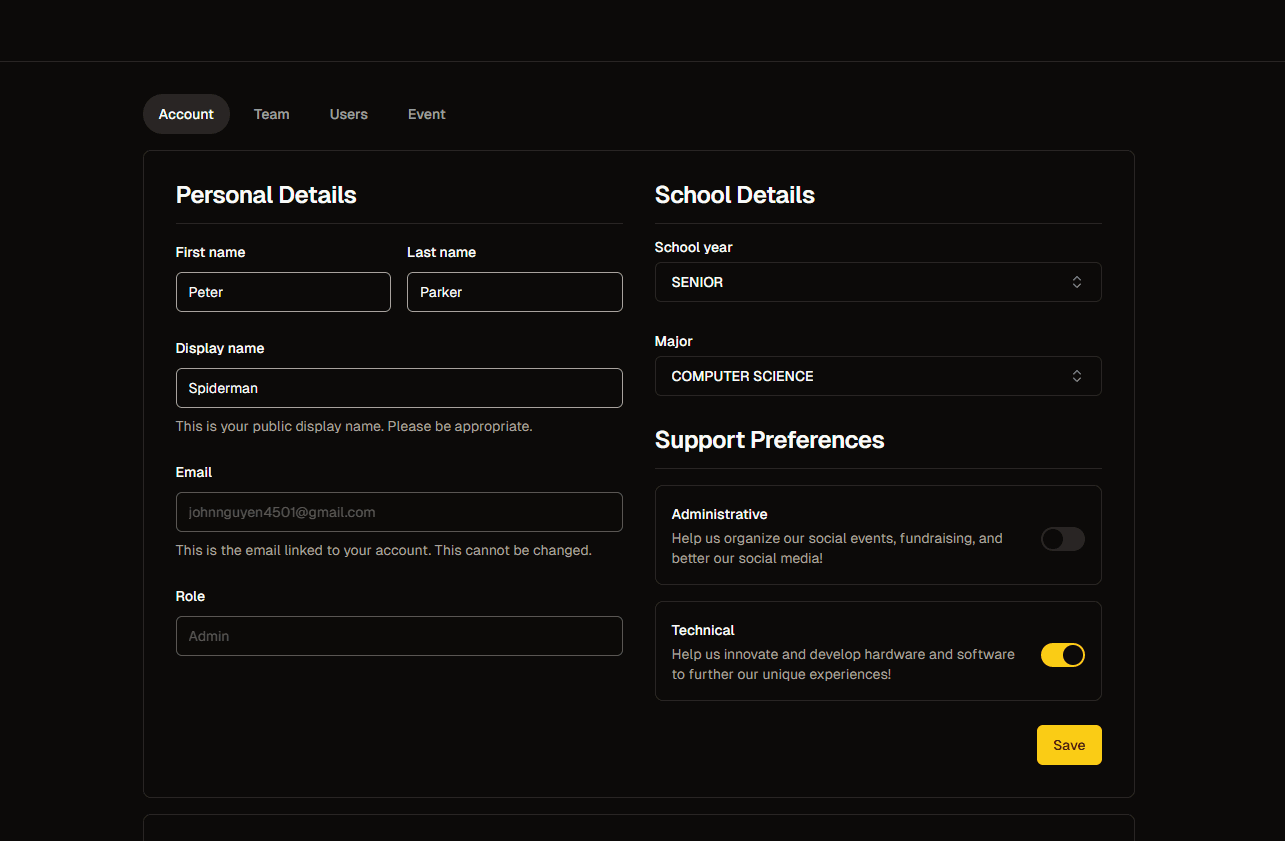Open the Users tab

pos(349,114)
